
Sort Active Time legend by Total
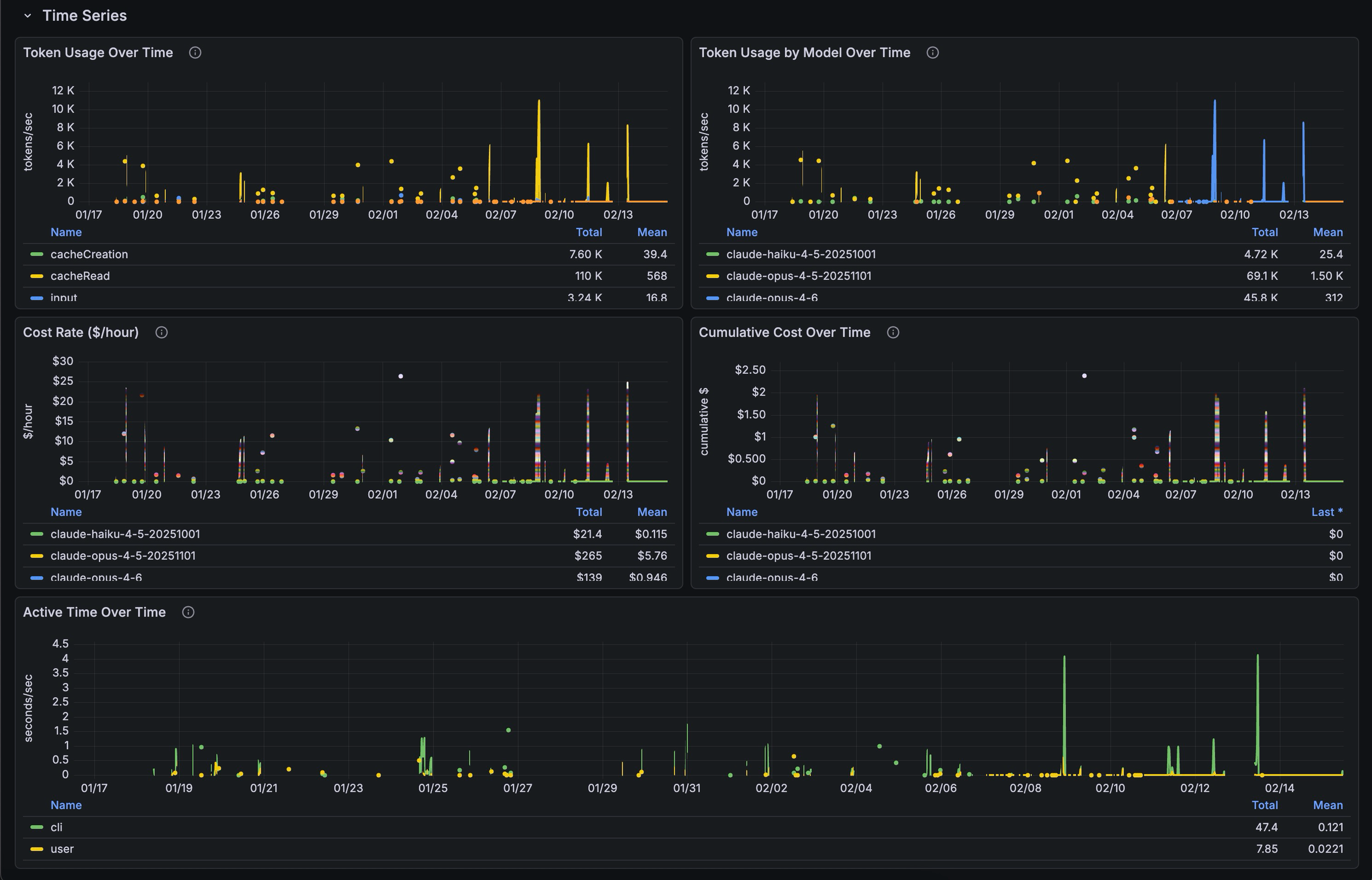point(1265,806)
